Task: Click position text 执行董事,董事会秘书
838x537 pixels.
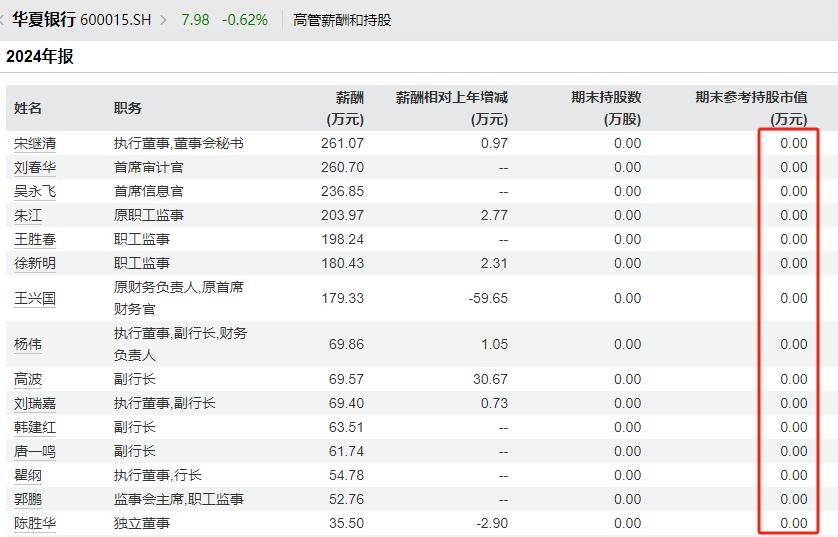Action: 179,143
